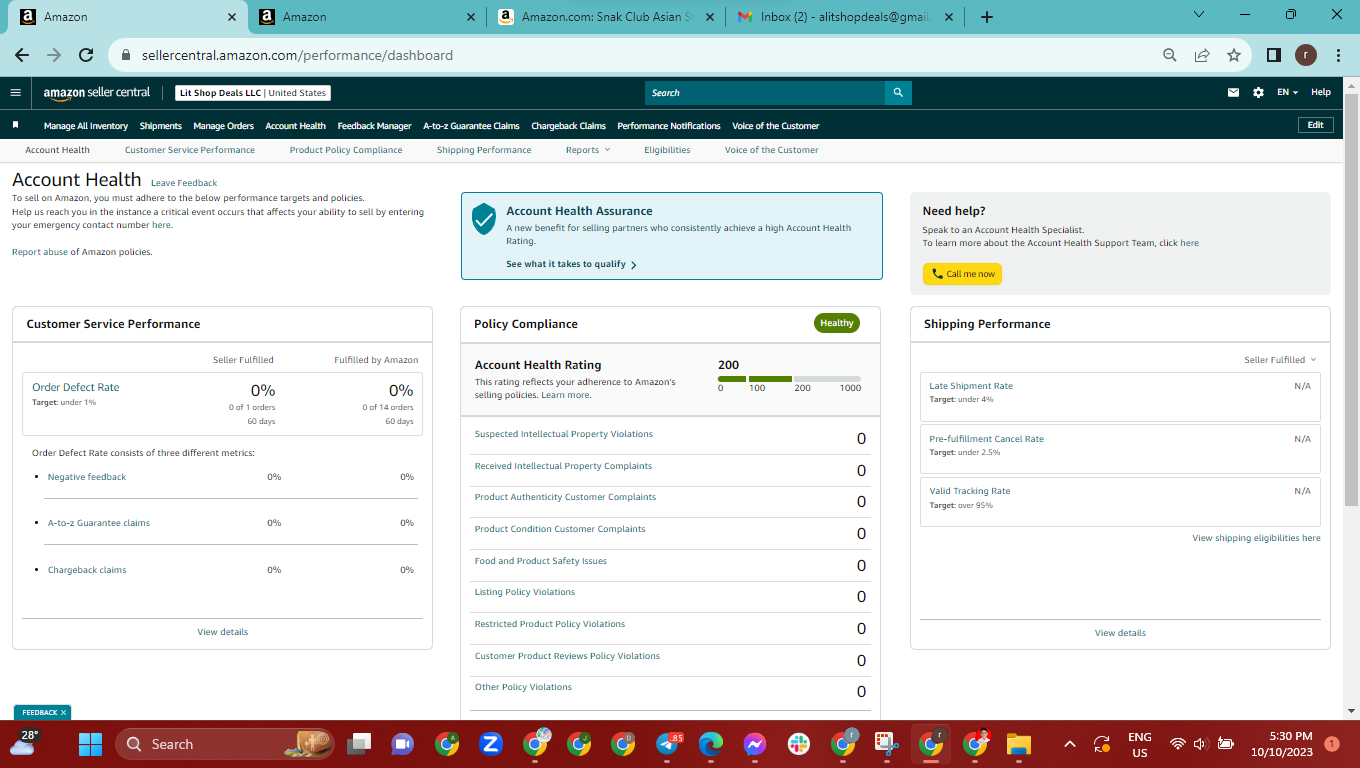Click View shipping eligibilities here
This screenshot has width=1360, height=768.
(1256, 538)
